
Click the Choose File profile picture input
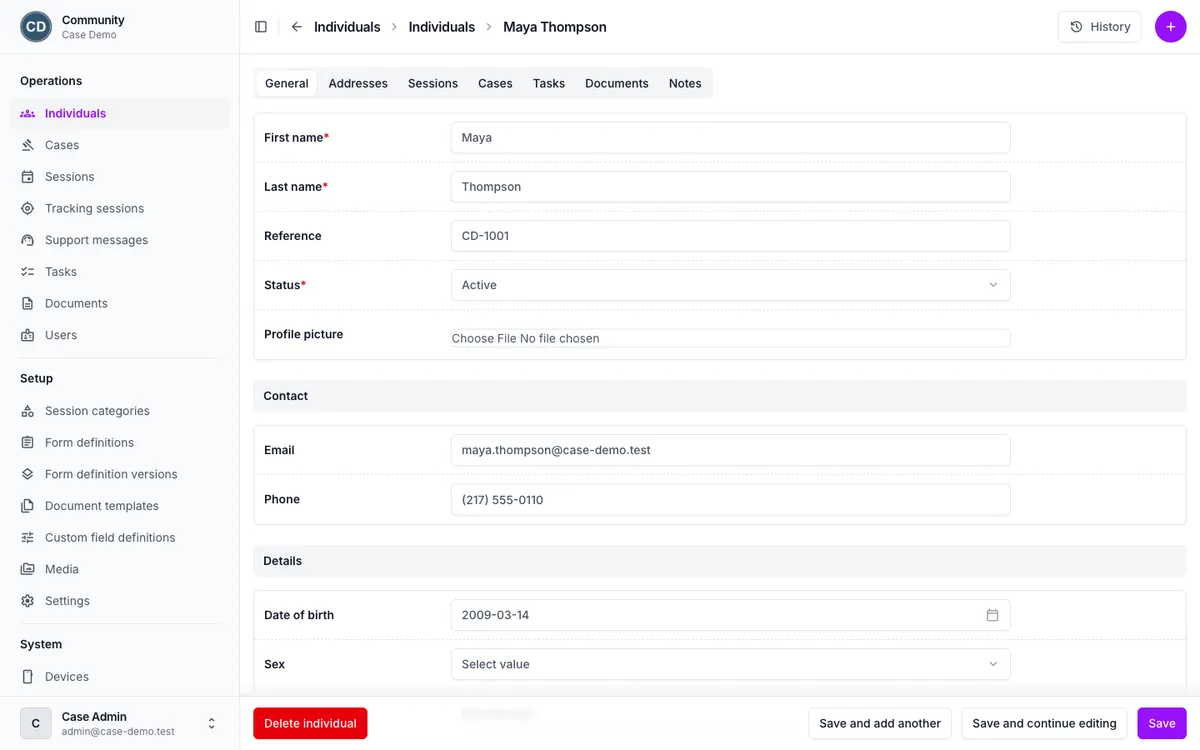coord(731,338)
